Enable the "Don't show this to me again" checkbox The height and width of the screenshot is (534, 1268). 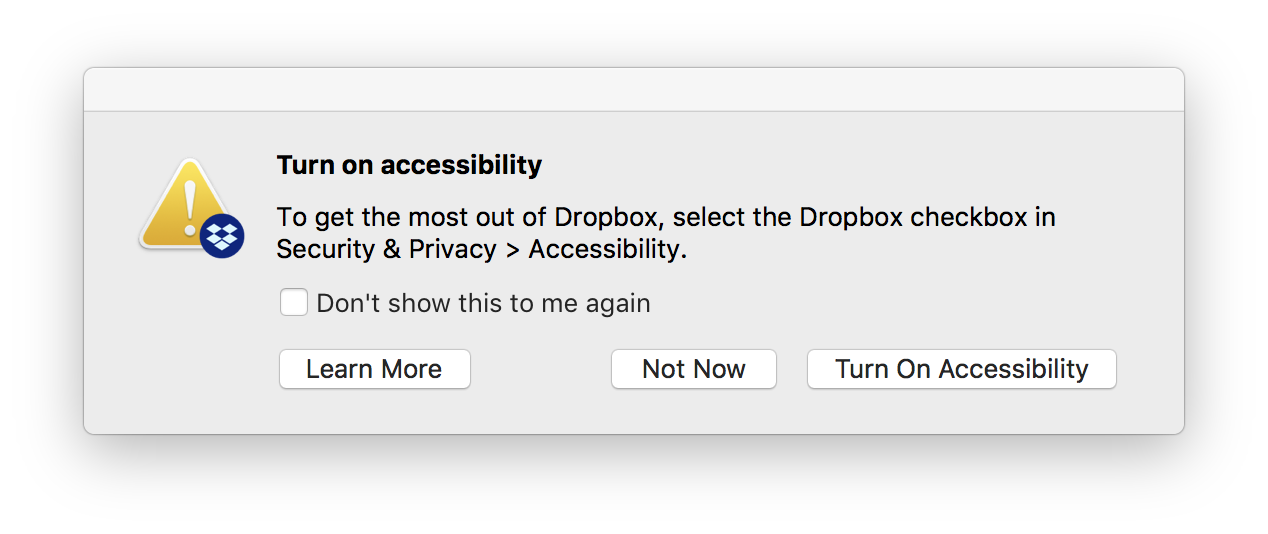pos(294,302)
